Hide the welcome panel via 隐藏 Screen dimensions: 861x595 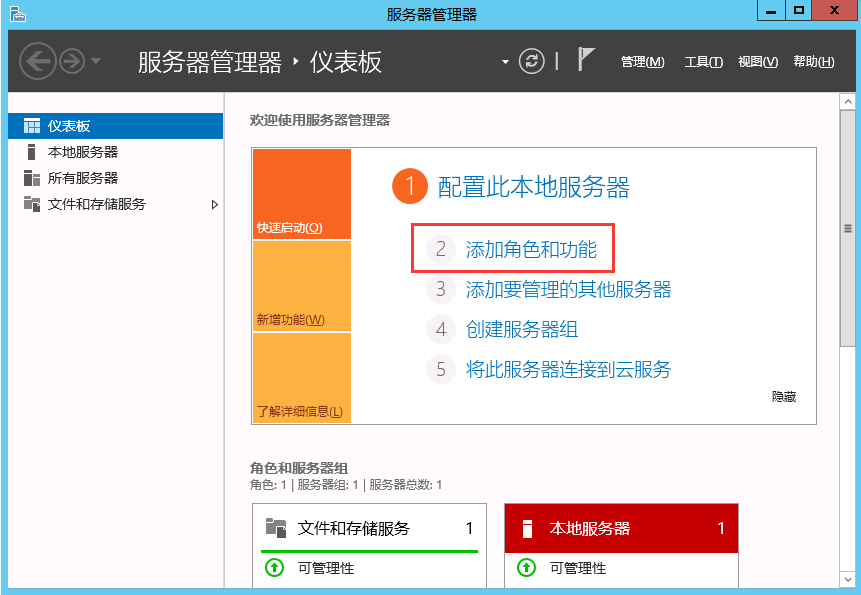click(784, 397)
